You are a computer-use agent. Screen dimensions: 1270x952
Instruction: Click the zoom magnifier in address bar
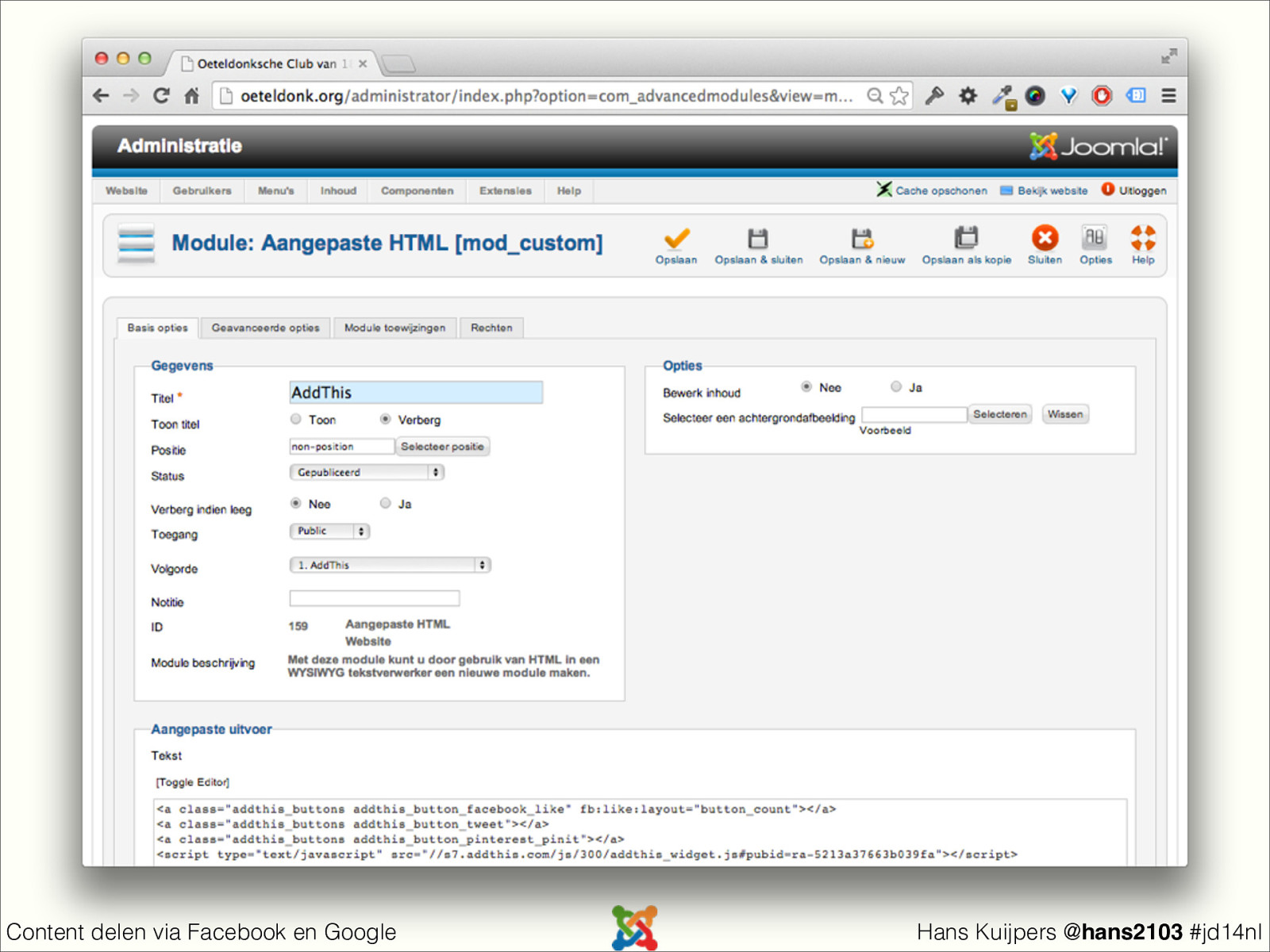[x=875, y=96]
